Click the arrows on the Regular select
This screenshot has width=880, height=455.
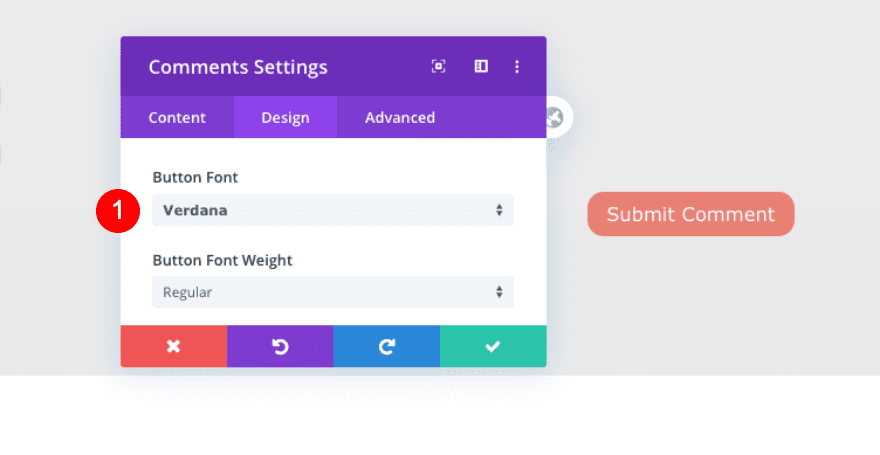tap(499, 292)
